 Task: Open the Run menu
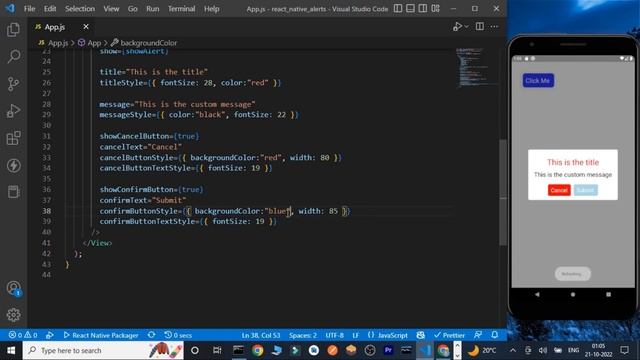tap(153, 9)
